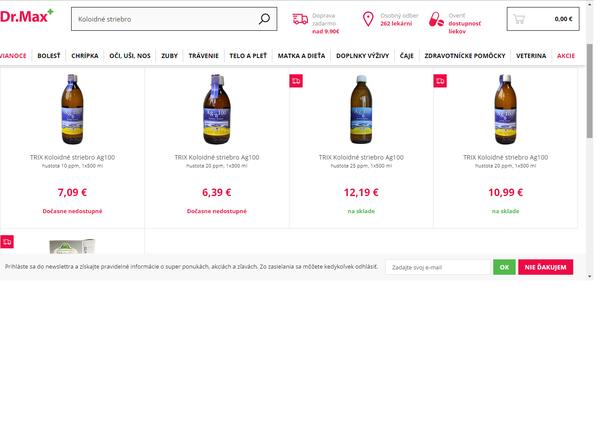The image size is (600, 422).
Task: Focus the newsletter e-mail input field
Action: [x=438, y=267]
